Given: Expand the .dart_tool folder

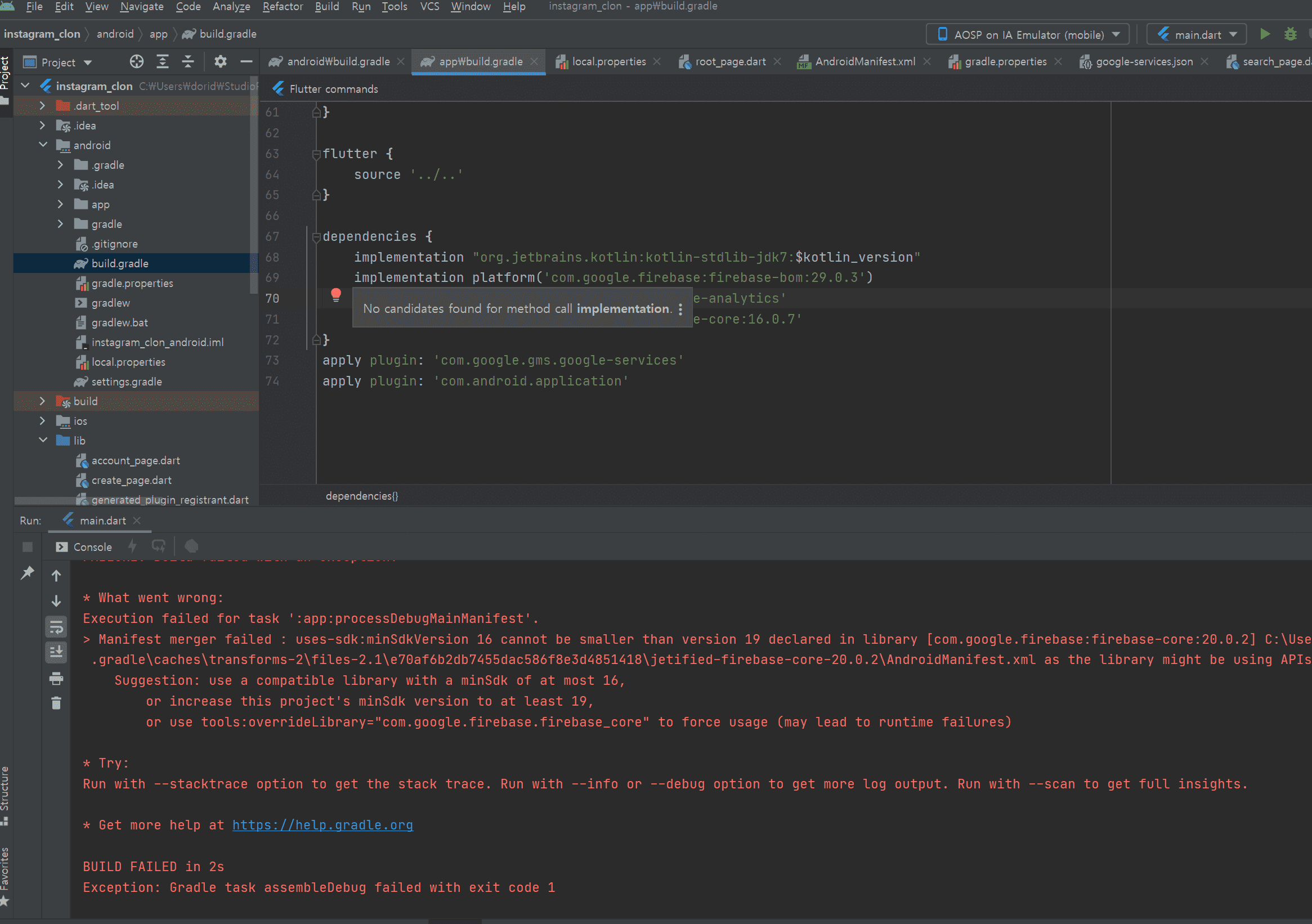Looking at the screenshot, I should click(x=42, y=106).
